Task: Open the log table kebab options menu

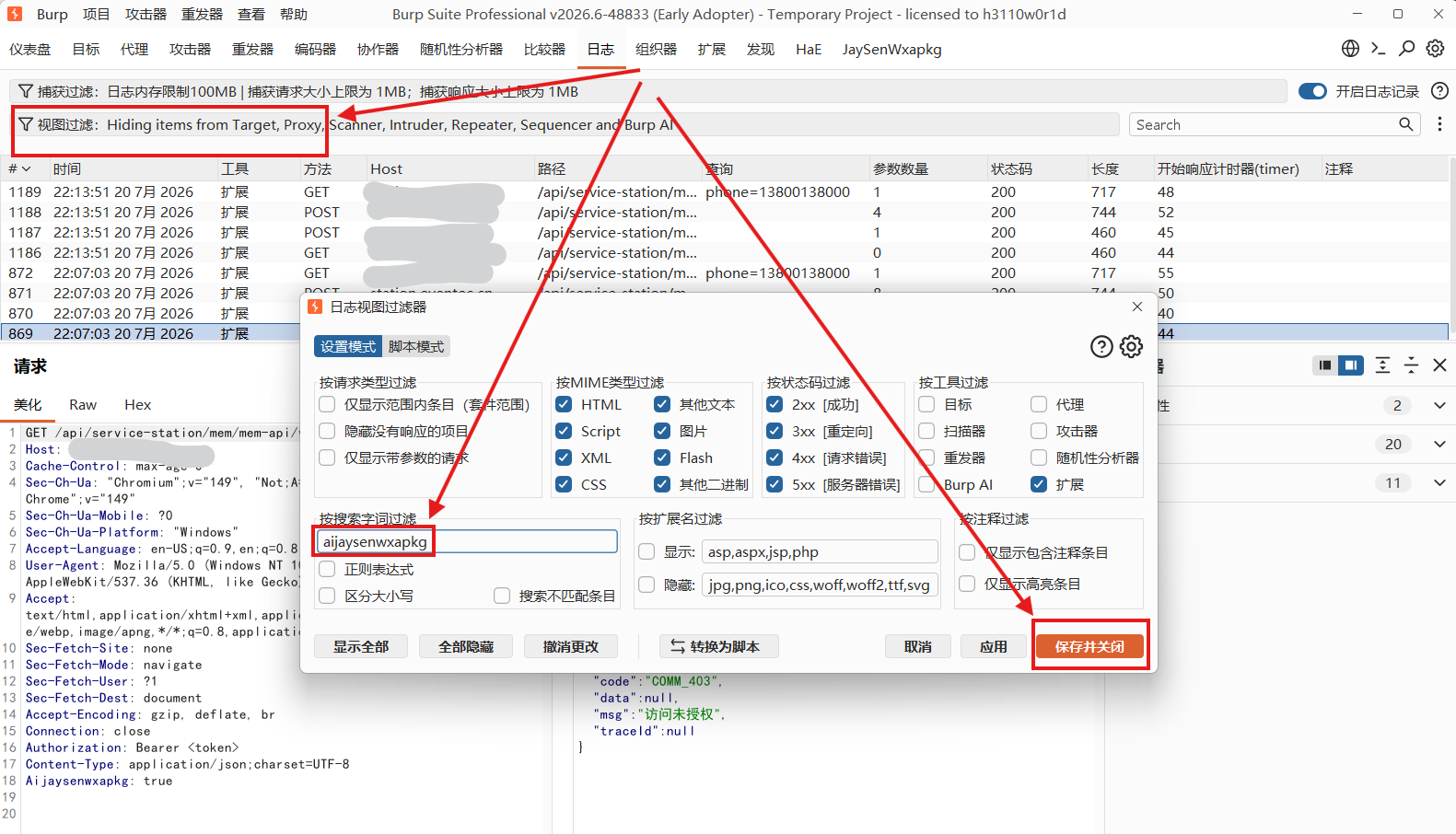Action: pos(1439,124)
